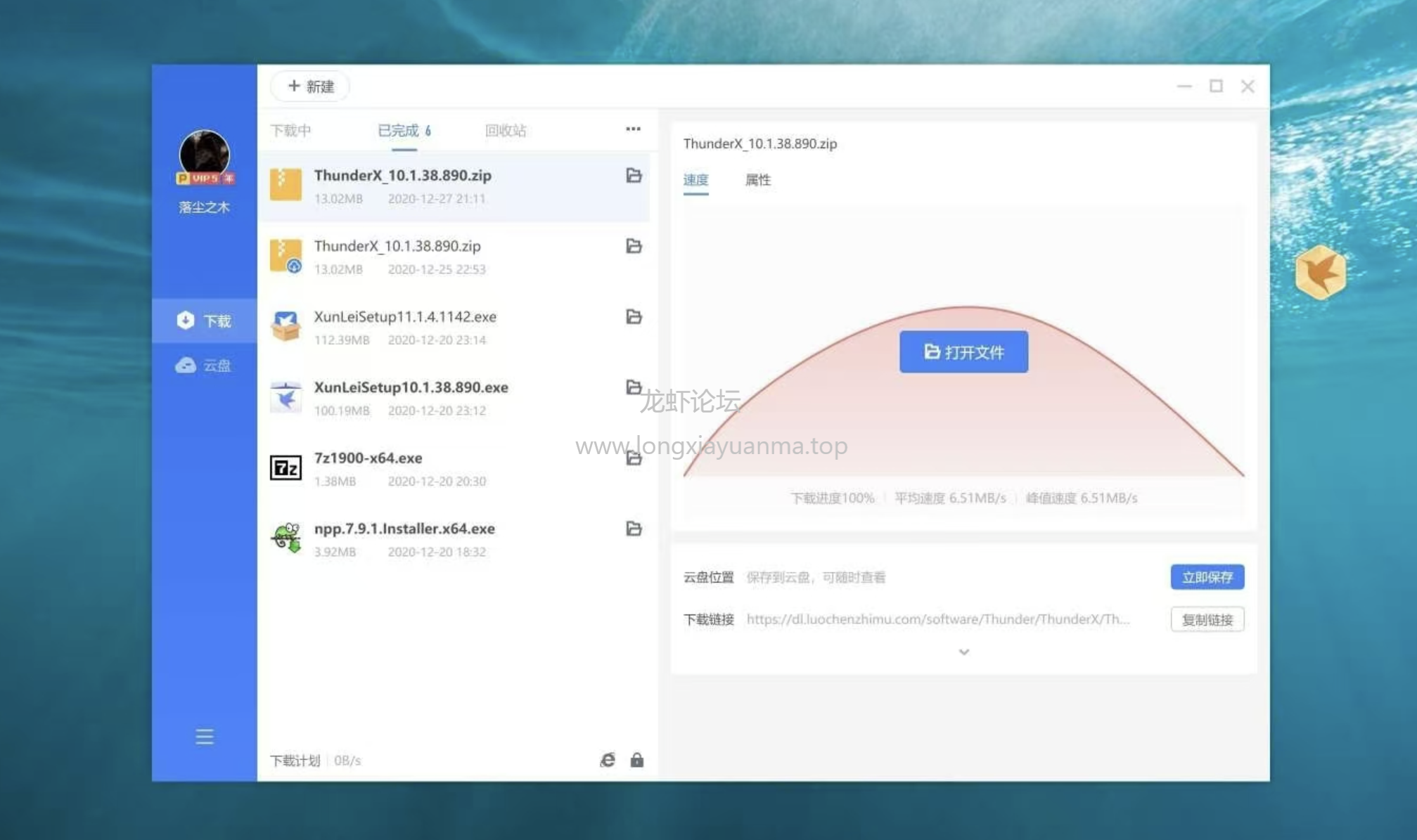Click date 2020-12-20 18:32 under npp installer
The height and width of the screenshot is (840, 1417).
pyautogui.click(x=437, y=552)
